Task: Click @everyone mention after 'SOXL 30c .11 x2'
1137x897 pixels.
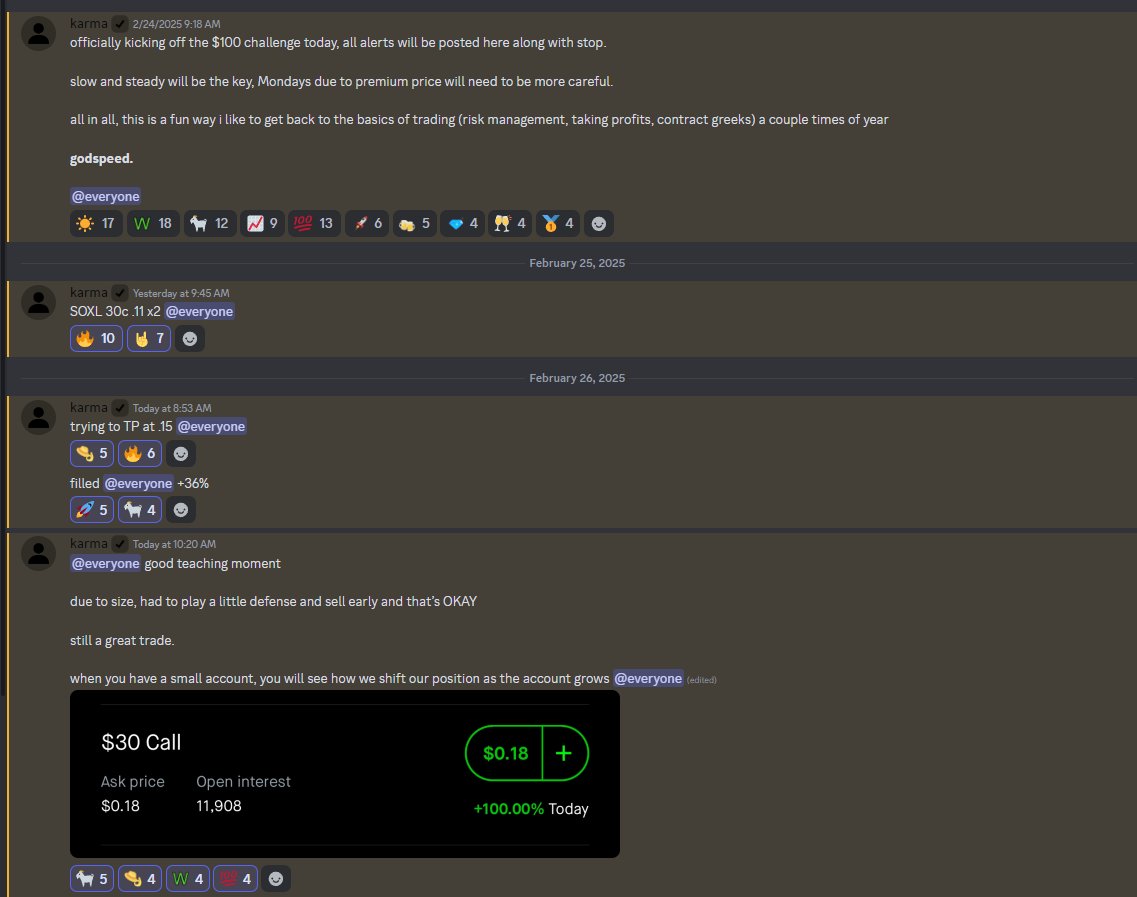Action: 199,312
